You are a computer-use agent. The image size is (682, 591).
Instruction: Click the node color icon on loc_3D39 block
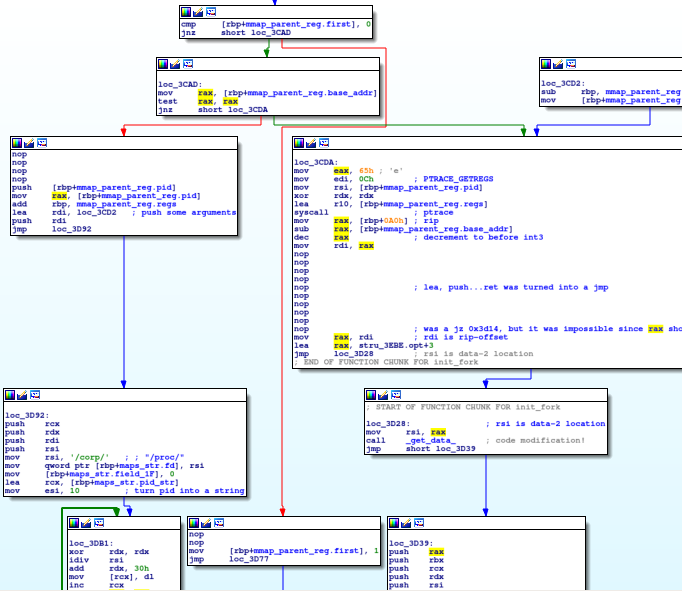click(394, 524)
